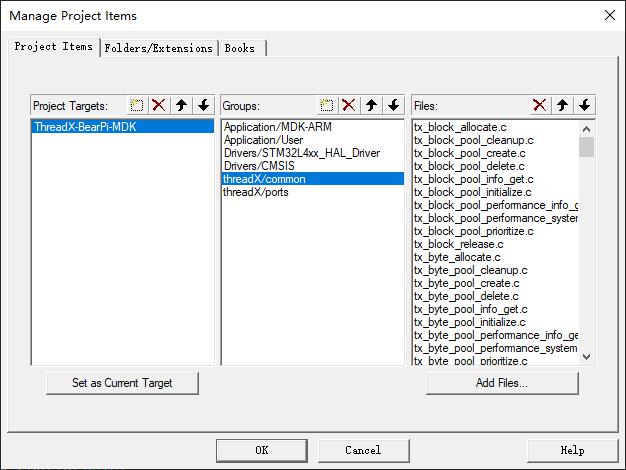Confirm with the OK button

262,450
